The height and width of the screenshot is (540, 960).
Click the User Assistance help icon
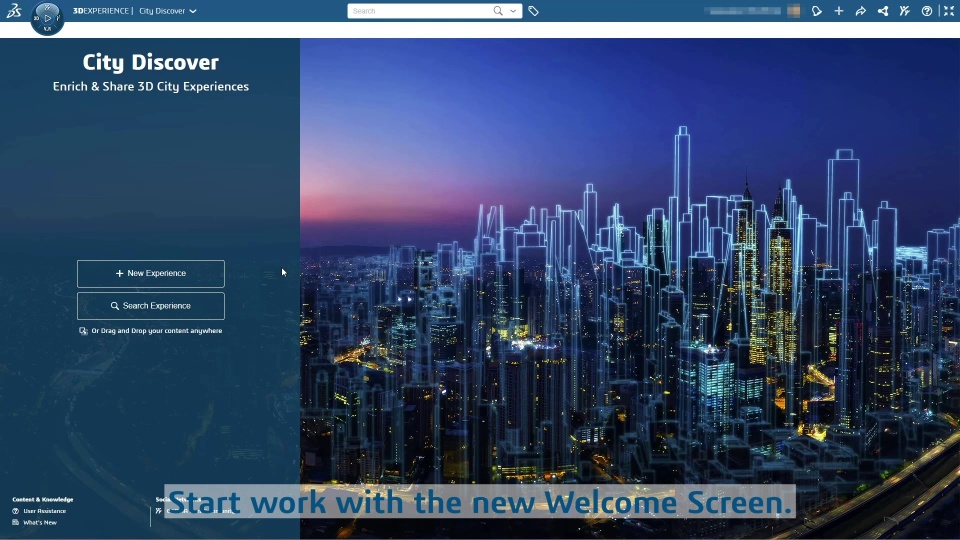[x=16, y=511]
